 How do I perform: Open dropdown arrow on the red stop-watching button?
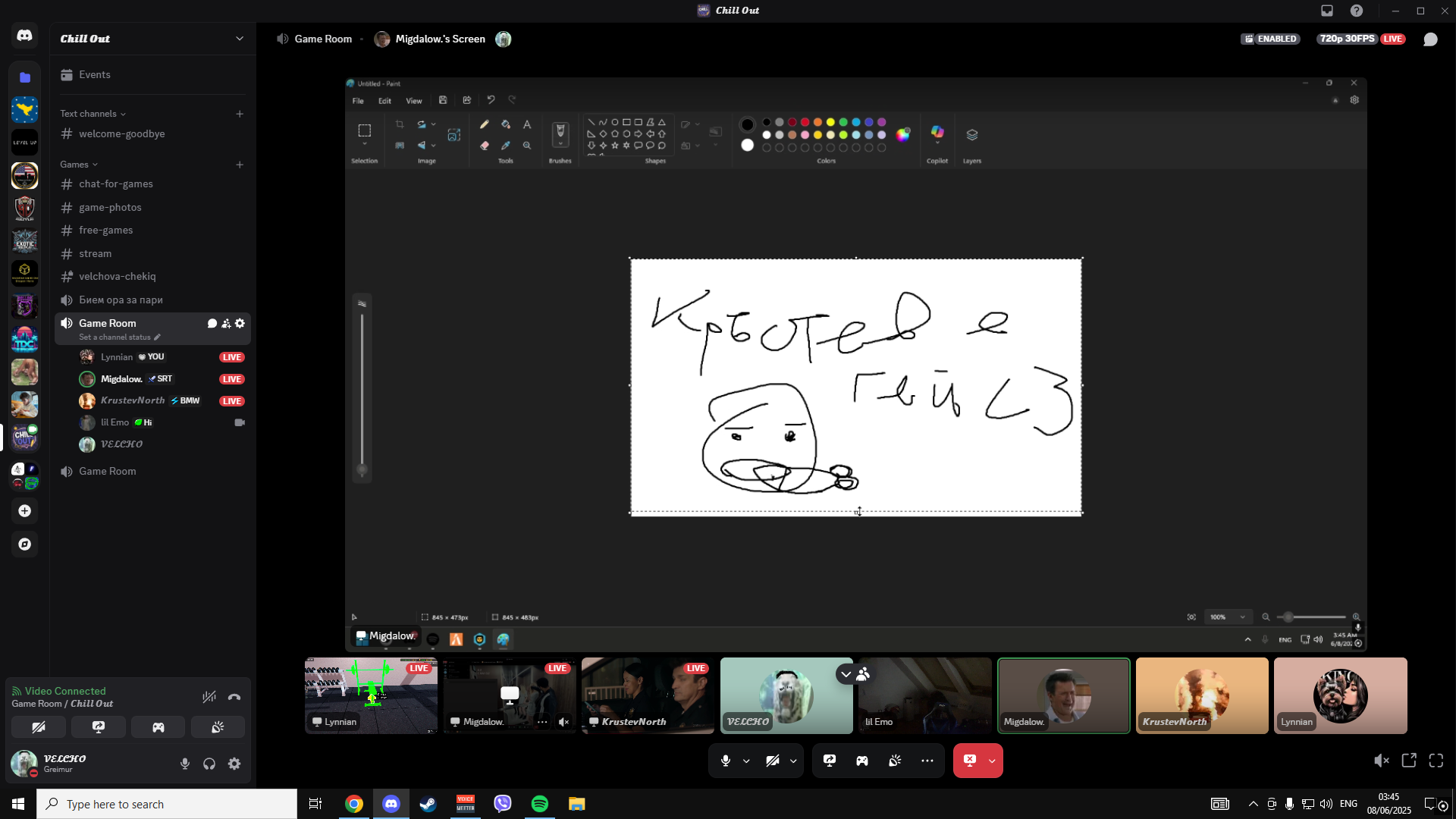[992, 761]
